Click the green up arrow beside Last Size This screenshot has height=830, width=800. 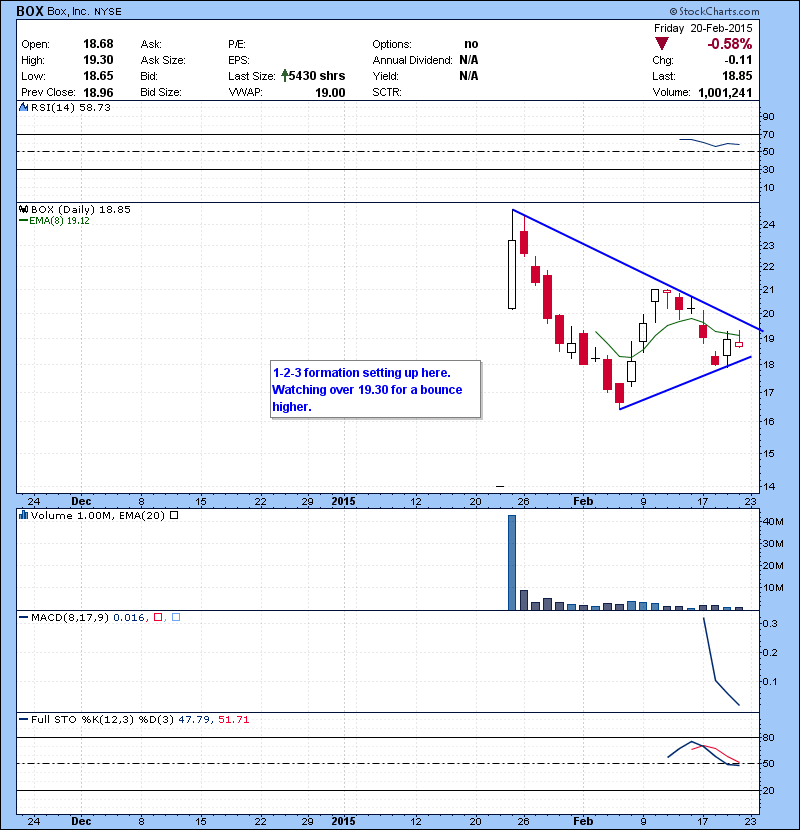[x=285, y=76]
